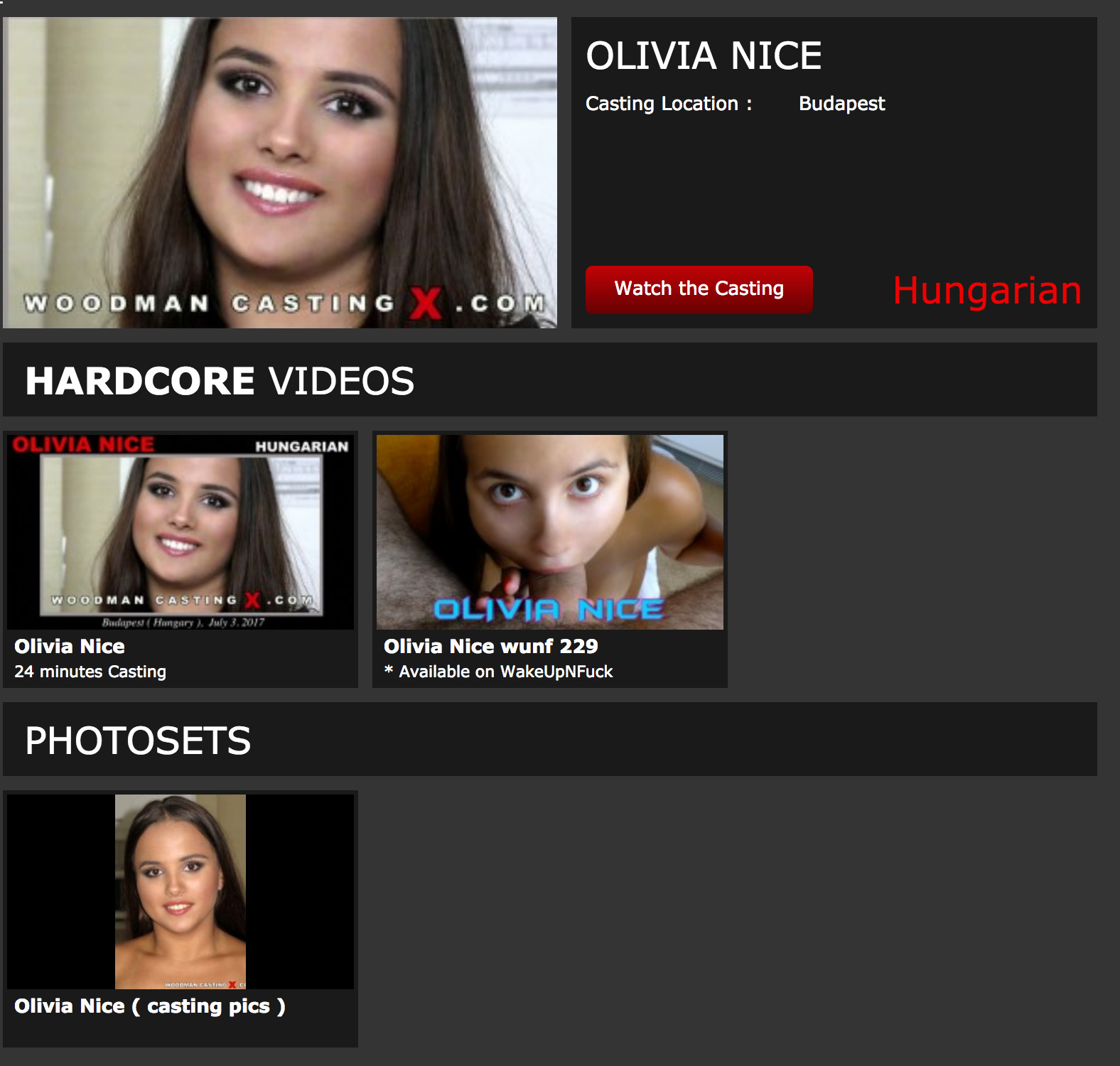1120x1066 pixels.
Task: Click the Casting Location label
Action: tap(668, 104)
